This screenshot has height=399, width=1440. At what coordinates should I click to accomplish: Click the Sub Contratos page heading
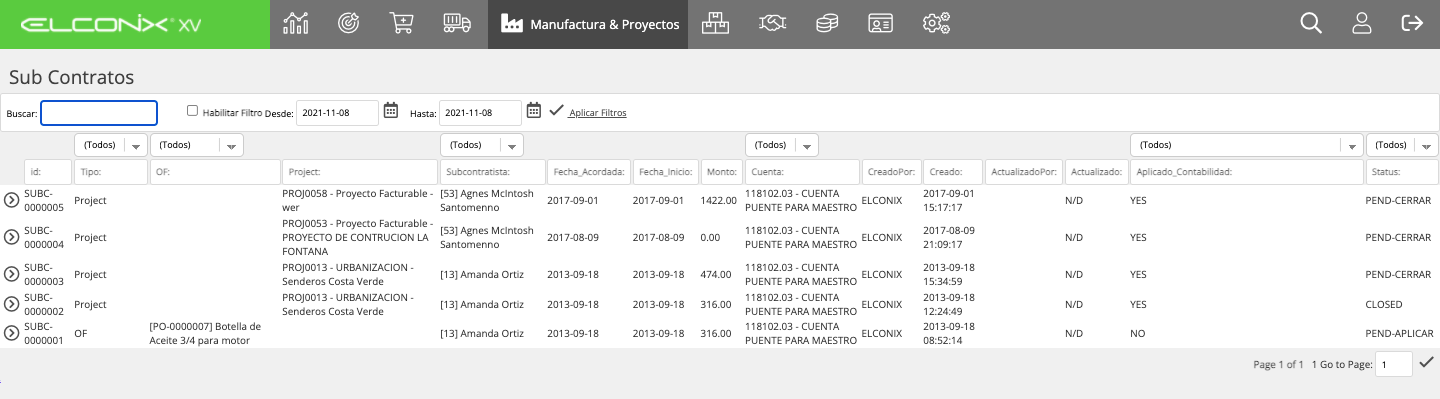(x=71, y=77)
